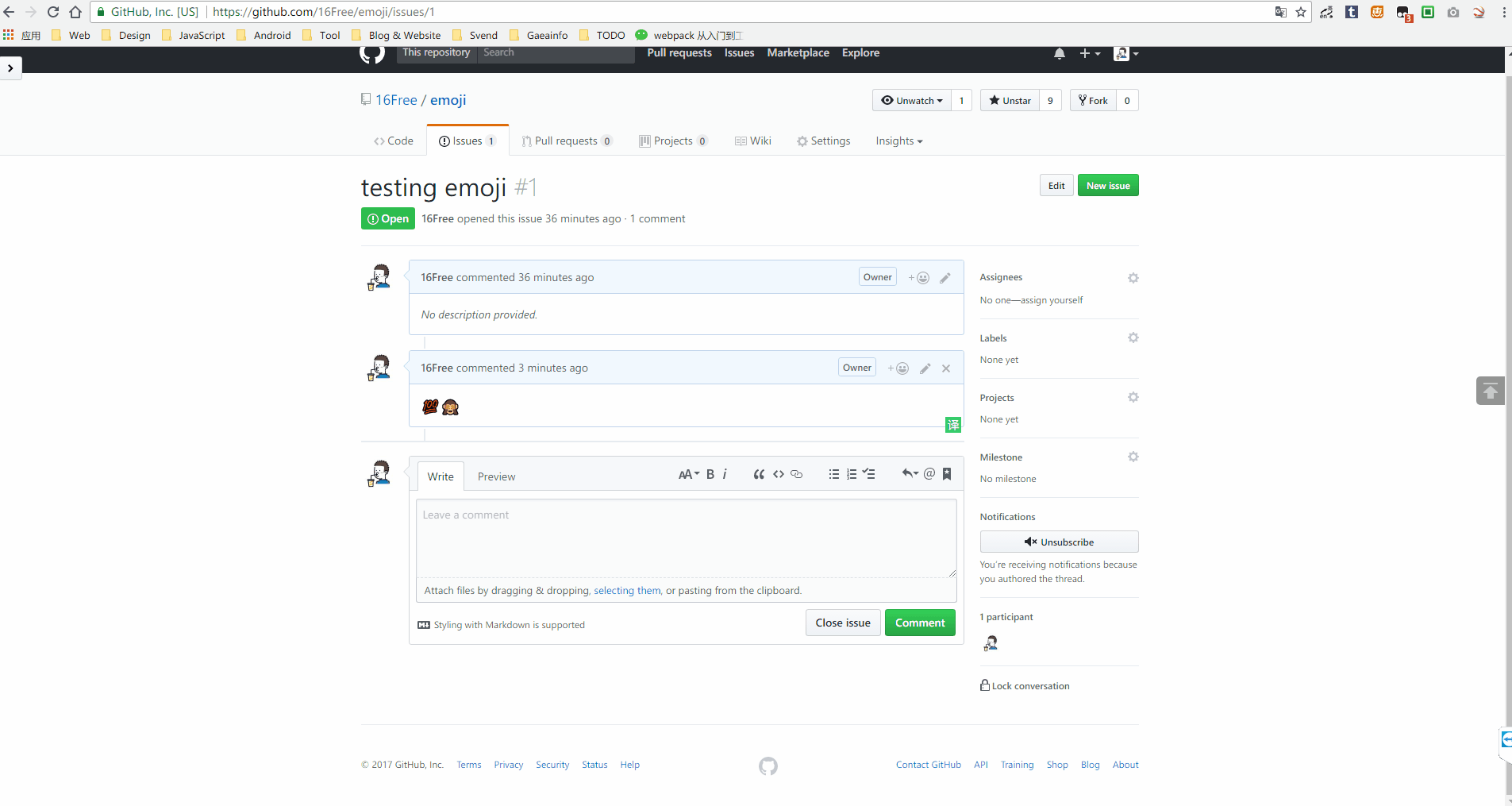Mention a user with the @ icon
The height and width of the screenshot is (806, 1512).
[x=929, y=474]
